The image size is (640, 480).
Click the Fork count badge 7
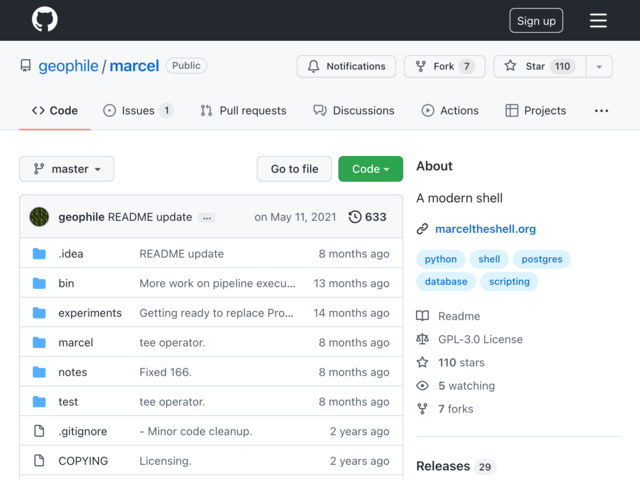[x=467, y=66]
